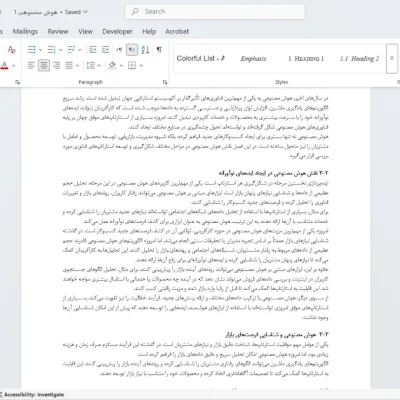Open Line Spacing dropdown arrow
The height and width of the screenshot is (400, 400).
tap(99, 66)
